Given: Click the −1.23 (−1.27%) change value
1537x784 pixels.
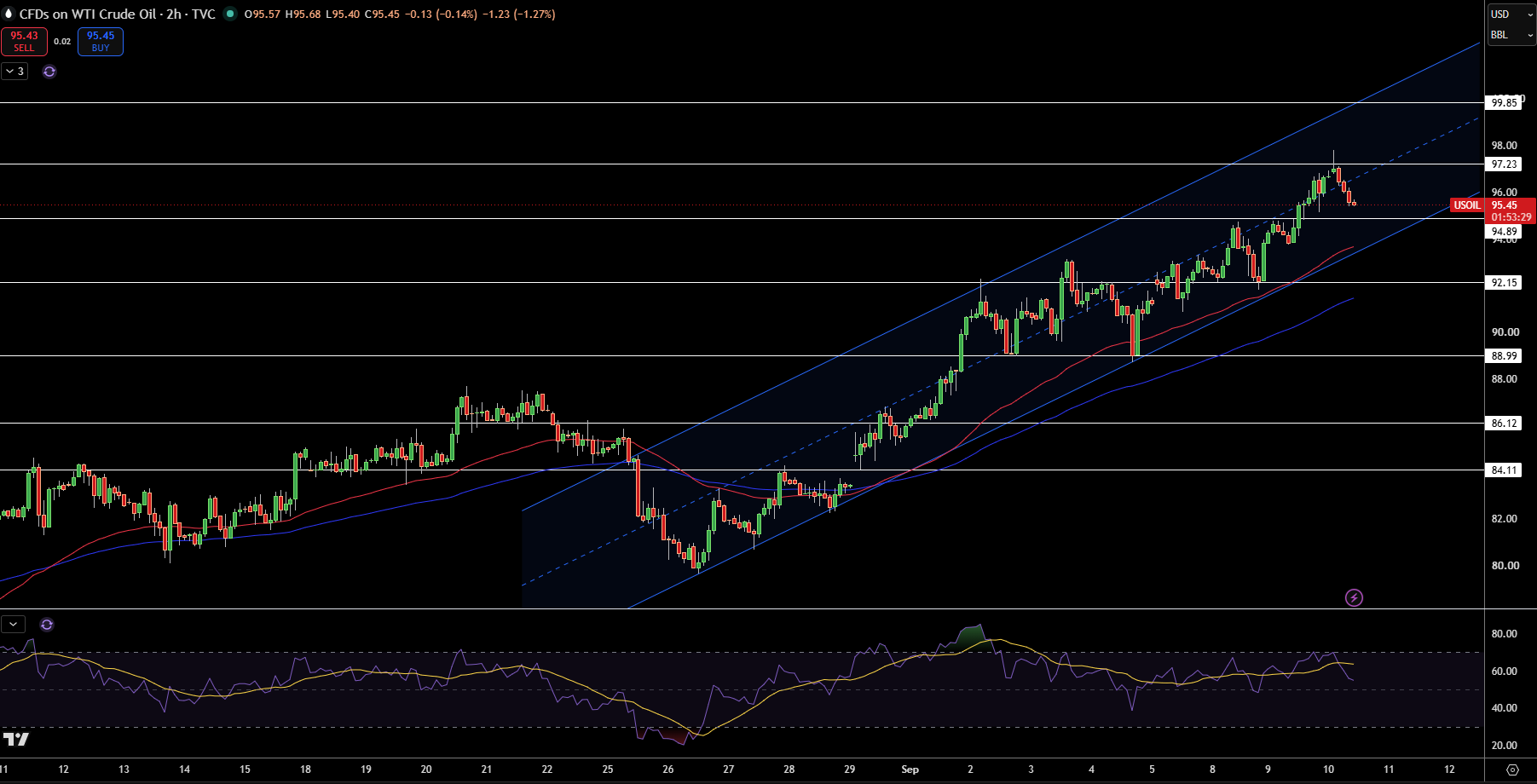Looking at the screenshot, I should 519,14.
